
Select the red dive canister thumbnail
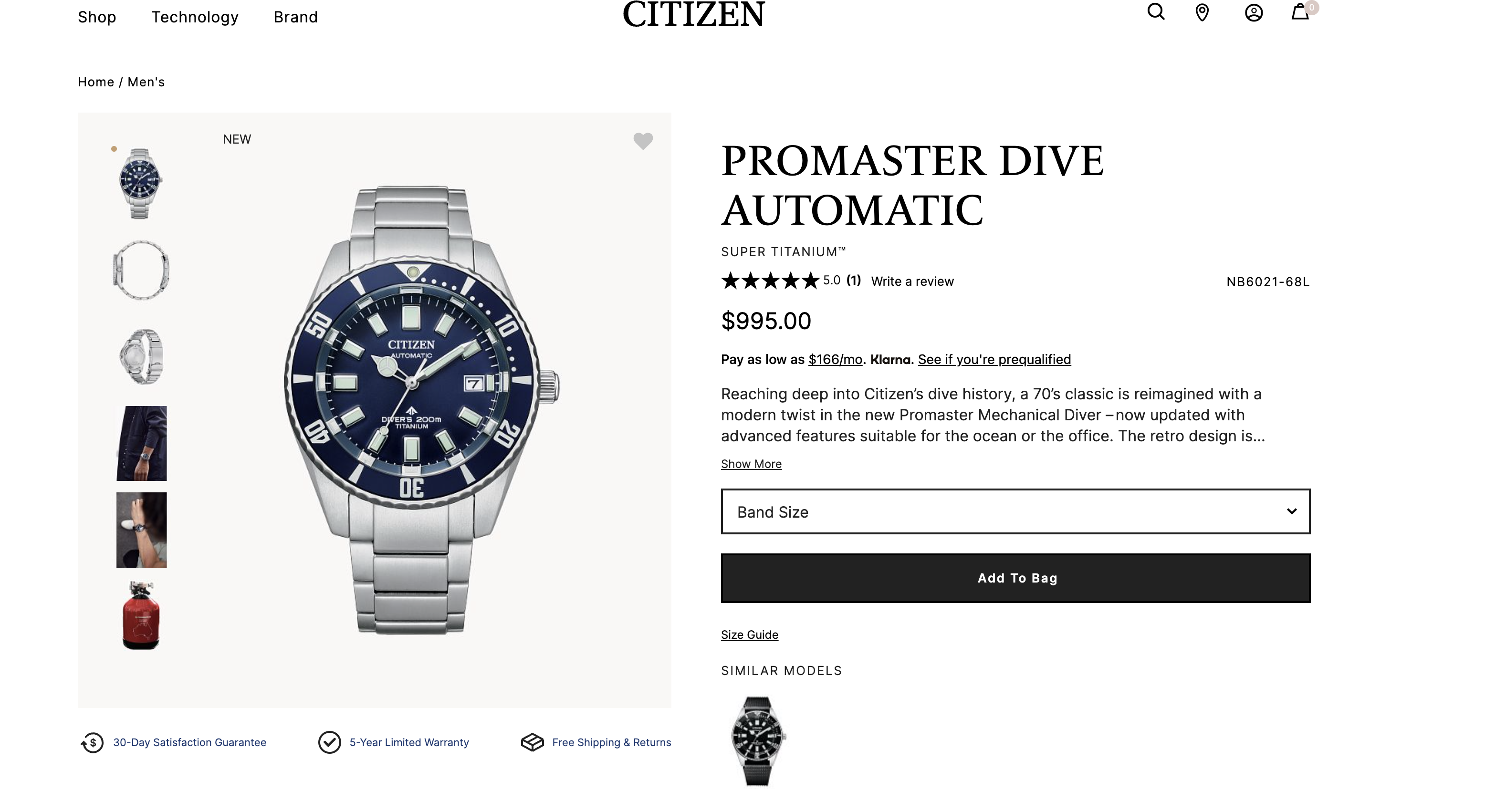pyautogui.click(x=141, y=615)
